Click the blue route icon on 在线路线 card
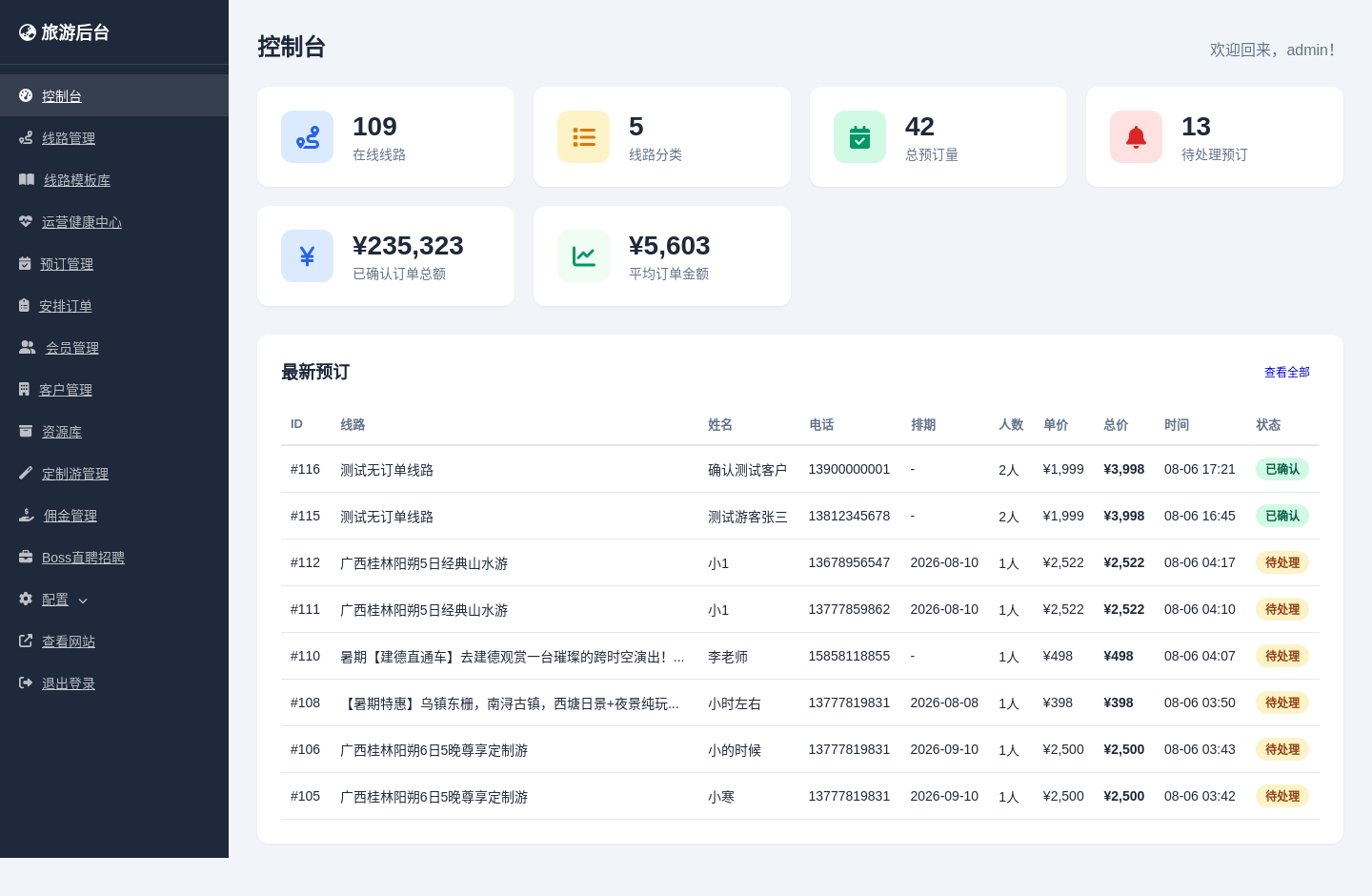This screenshot has width=1372, height=896. [x=307, y=137]
